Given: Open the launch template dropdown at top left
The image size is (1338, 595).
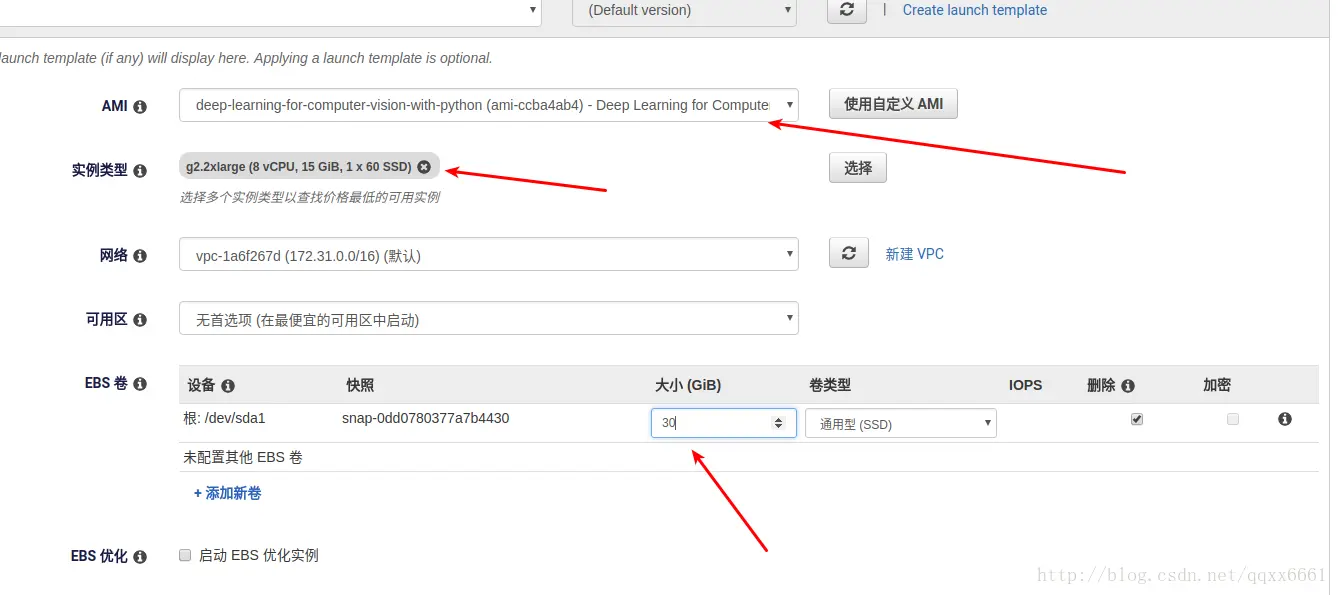Looking at the screenshot, I should (270, 11).
